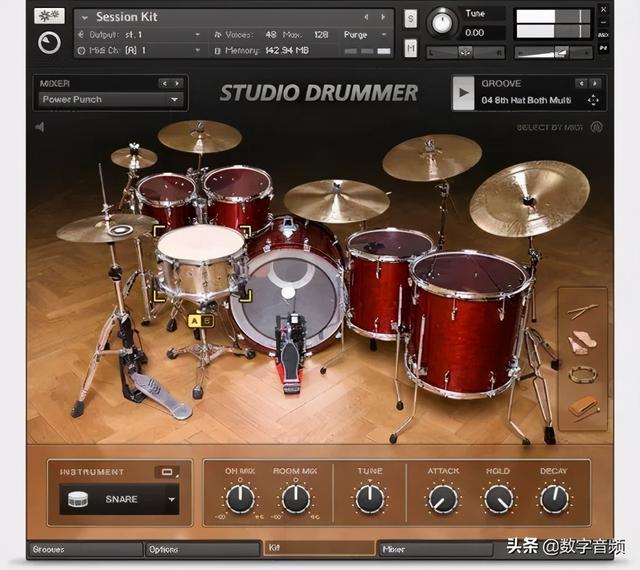Select the left crash cymbal behind the toms
This screenshot has width=640, height=570.
coord(200,136)
